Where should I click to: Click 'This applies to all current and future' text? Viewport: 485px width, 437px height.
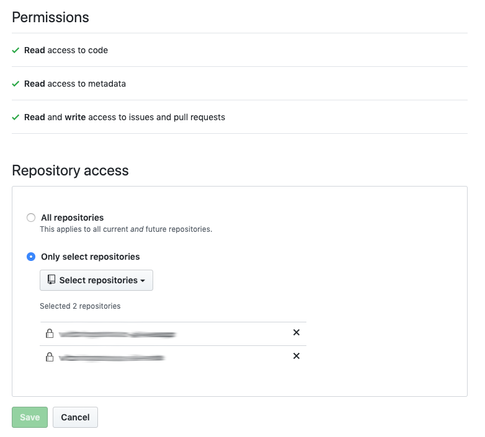(126, 229)
